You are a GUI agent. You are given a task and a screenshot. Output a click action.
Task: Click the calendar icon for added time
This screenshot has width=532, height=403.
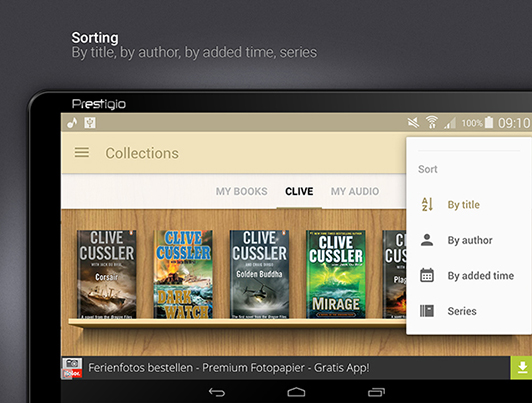pos(427,275)
